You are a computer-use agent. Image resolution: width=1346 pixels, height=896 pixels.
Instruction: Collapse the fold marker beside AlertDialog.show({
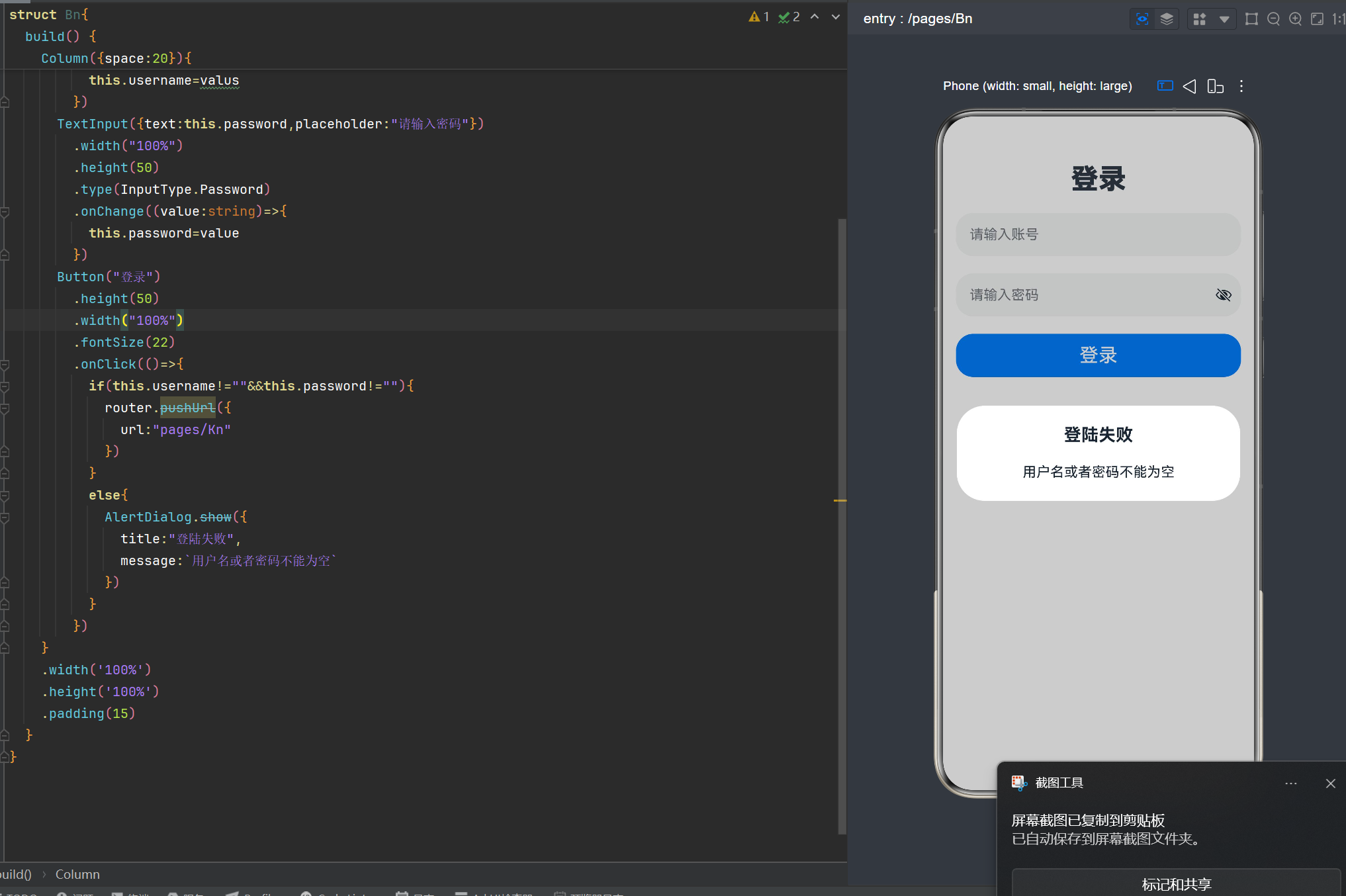[x=5, y=517]
